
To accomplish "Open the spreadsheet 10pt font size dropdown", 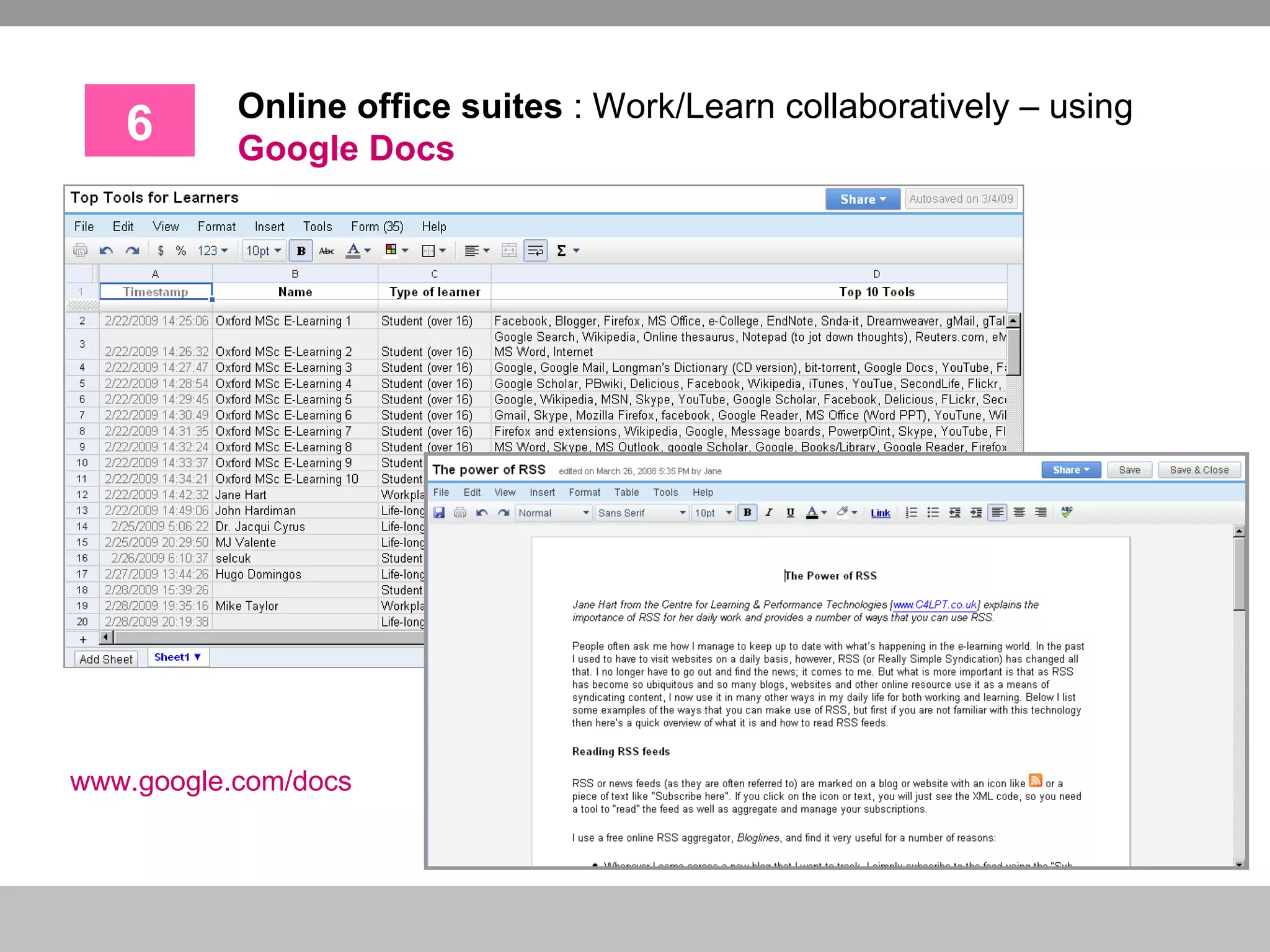I will coord(264,250).
